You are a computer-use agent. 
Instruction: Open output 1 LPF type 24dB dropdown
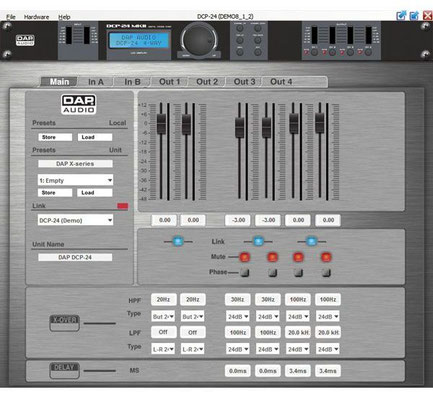coord(238,349)
